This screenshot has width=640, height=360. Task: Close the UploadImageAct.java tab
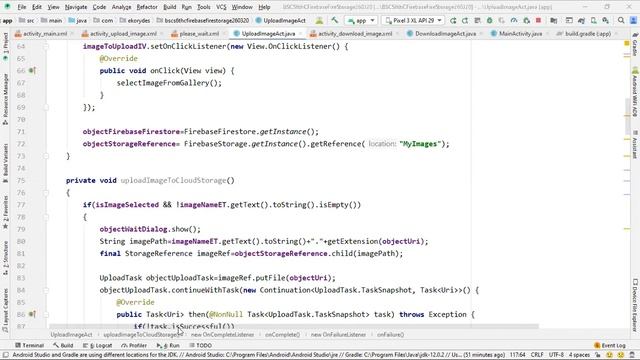(x=301, y=34)
